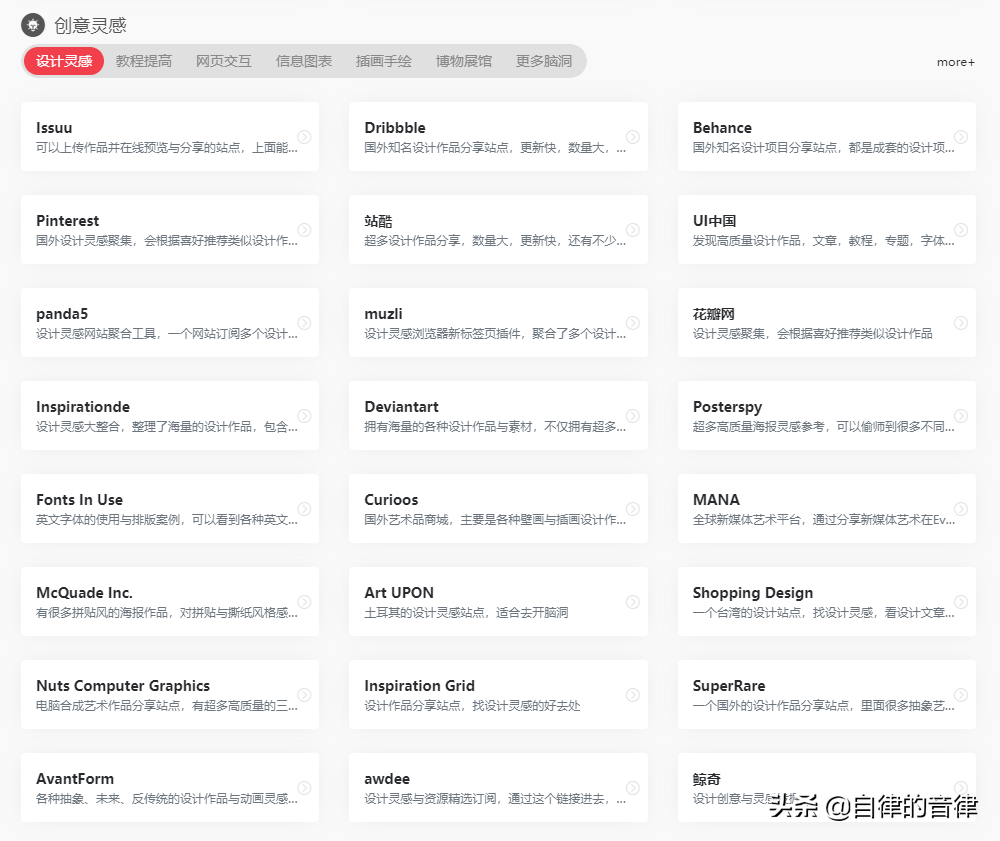1000x841 pixels.
Task: Click the arrow icon on Inspirationde card
Action: [x=305, y=416]
